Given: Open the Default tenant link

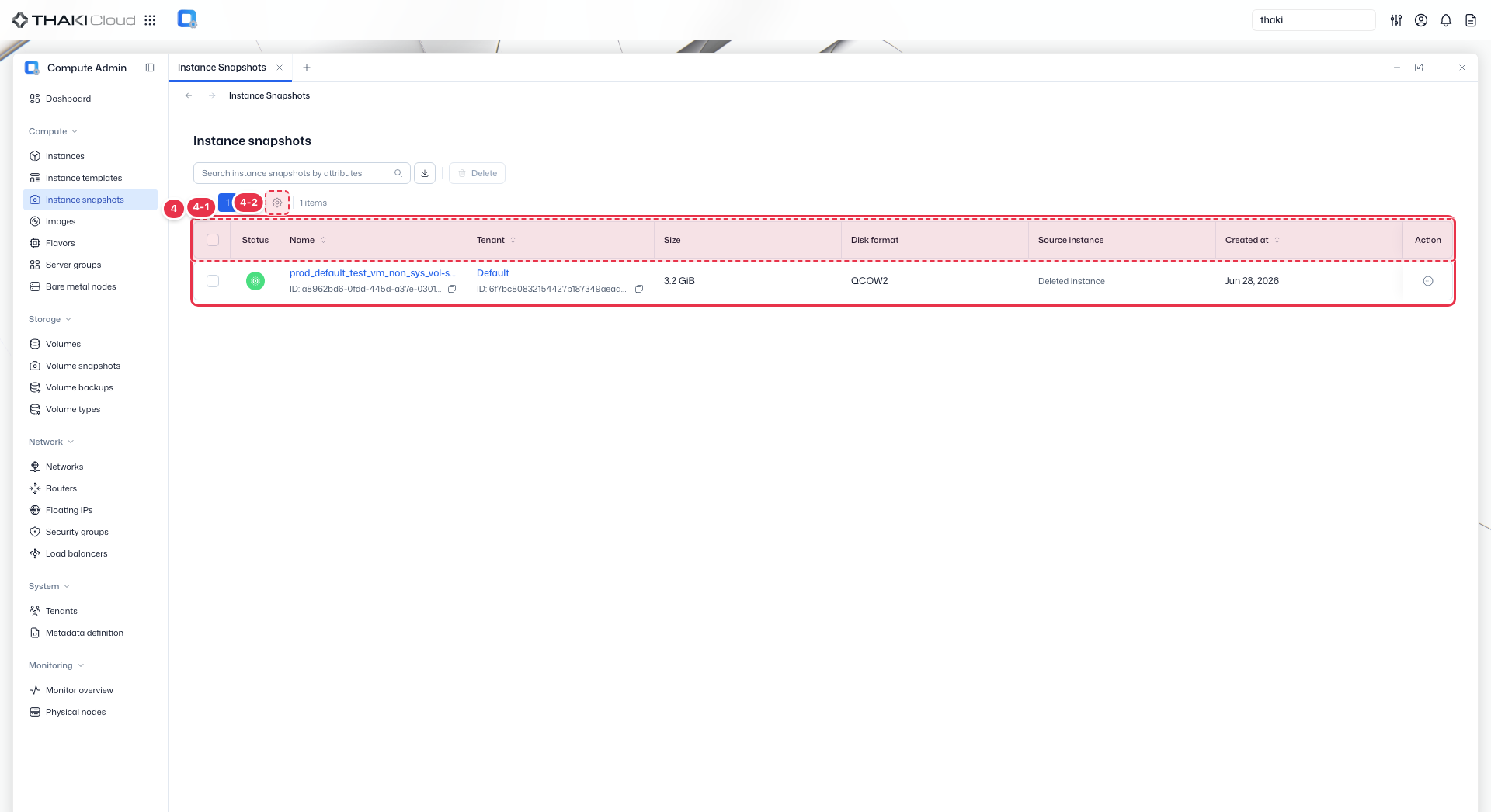Looking at the screenshot, I should coord(493,273).
